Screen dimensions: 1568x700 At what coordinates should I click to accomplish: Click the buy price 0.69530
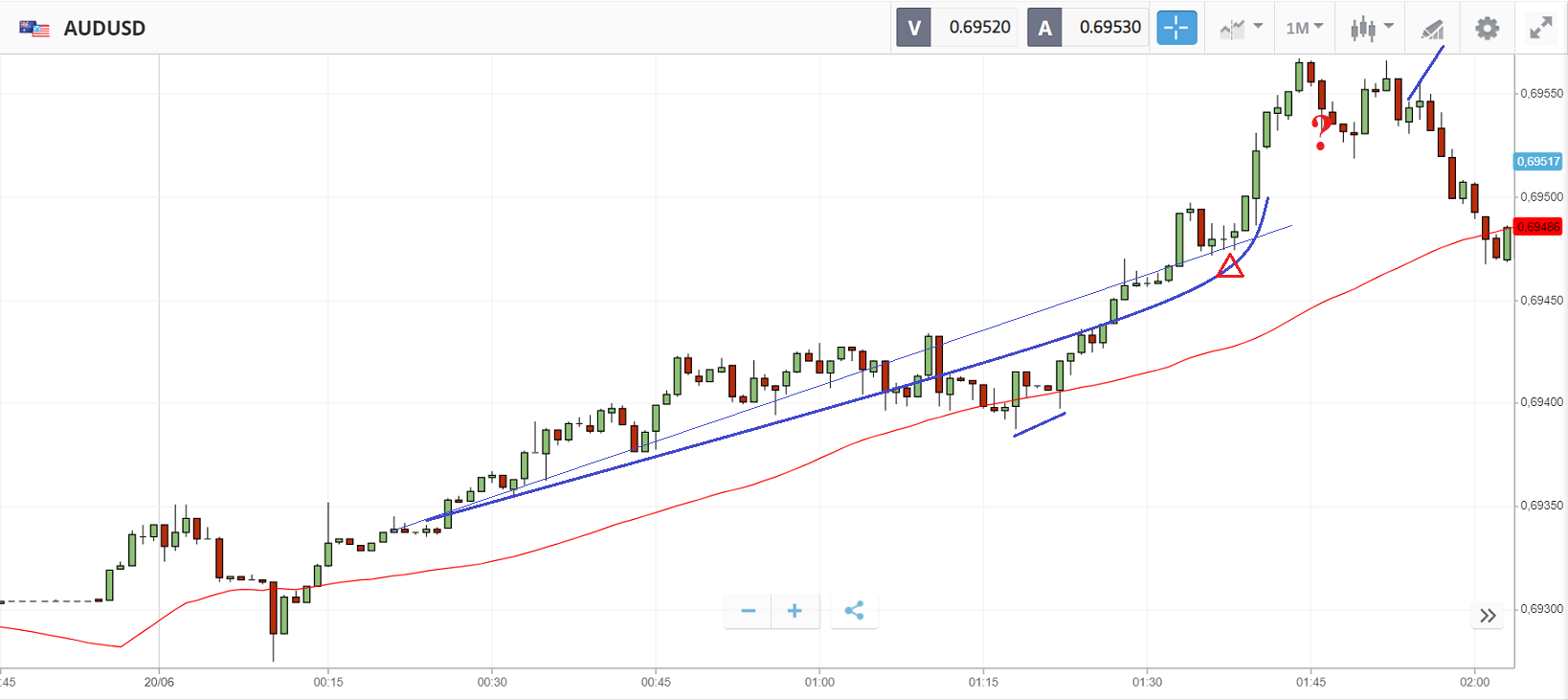1109,28
